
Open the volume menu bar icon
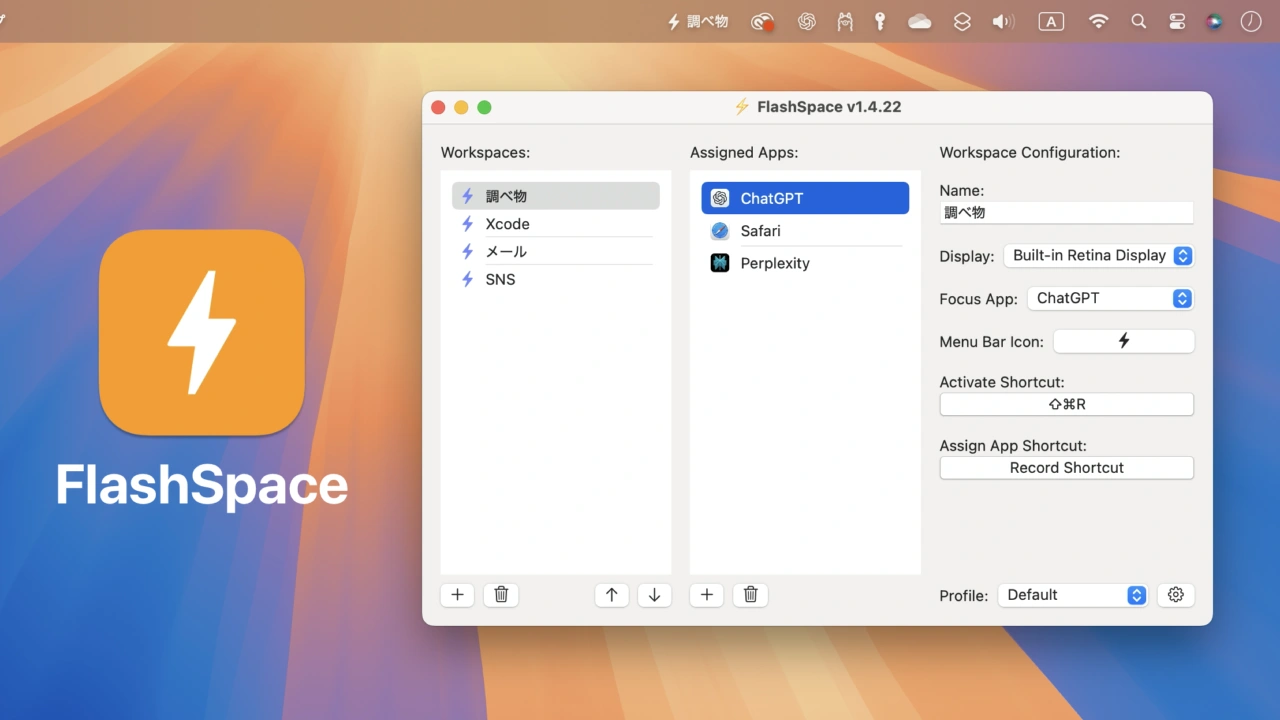1003,21
